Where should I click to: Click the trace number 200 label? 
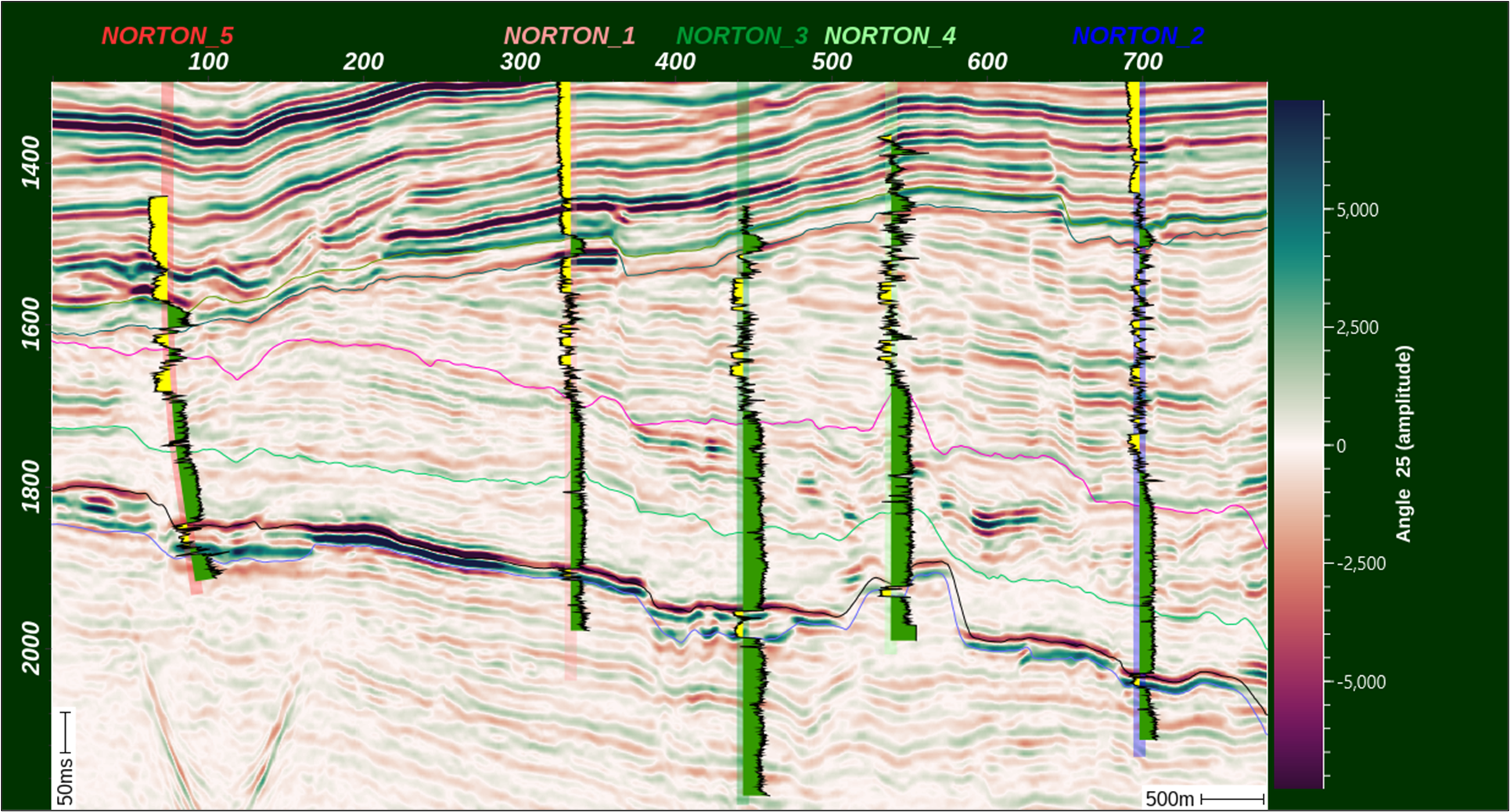(364, 62)
